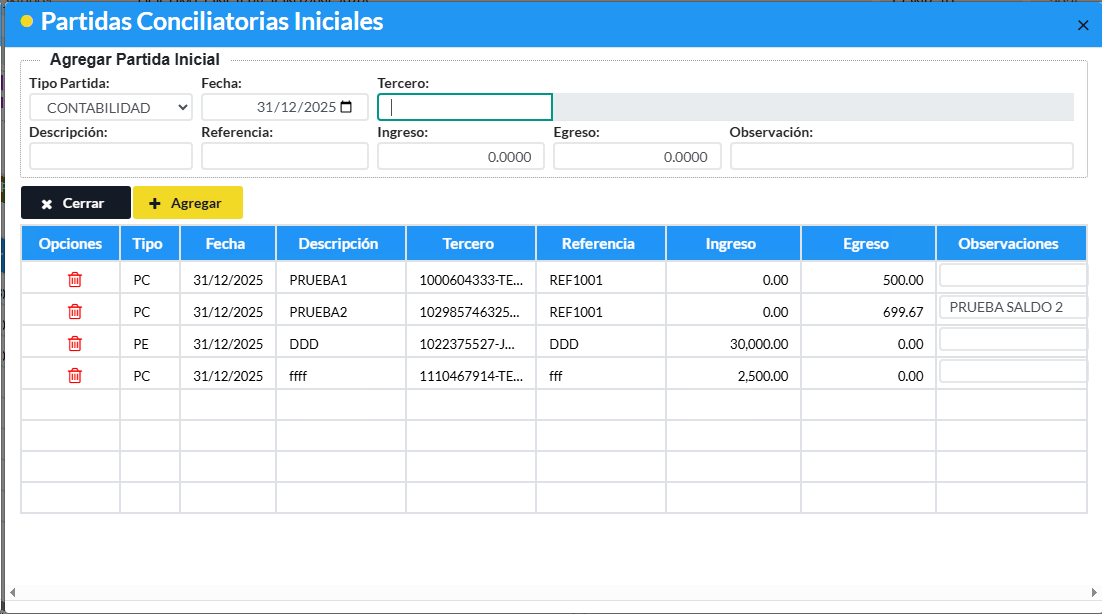Click scroll right arrow on horizontal scrollbar
1102x614 pixels.
1094,592
